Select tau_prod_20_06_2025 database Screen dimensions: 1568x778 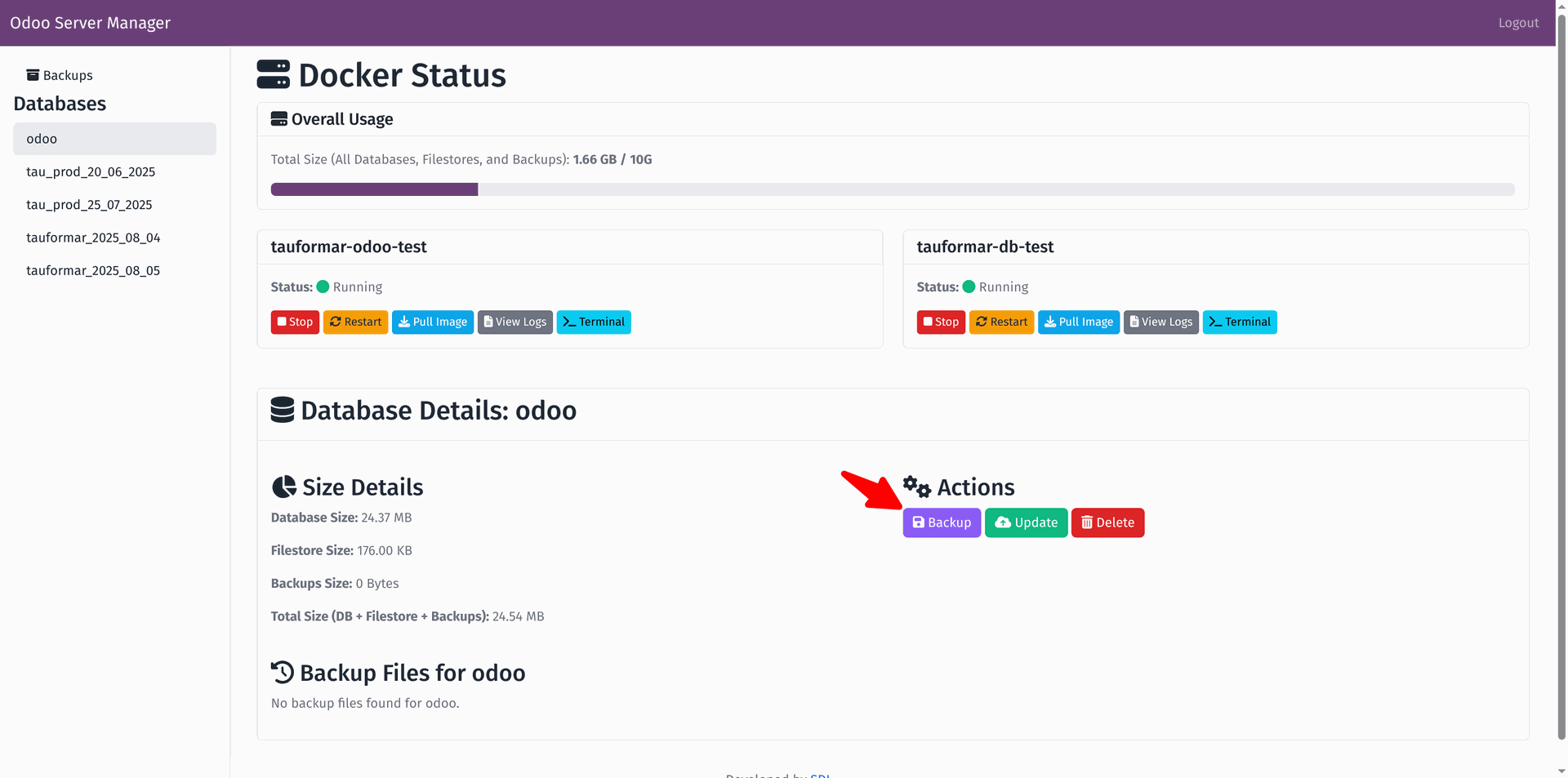pyautogui.click(x=91, y=171)
